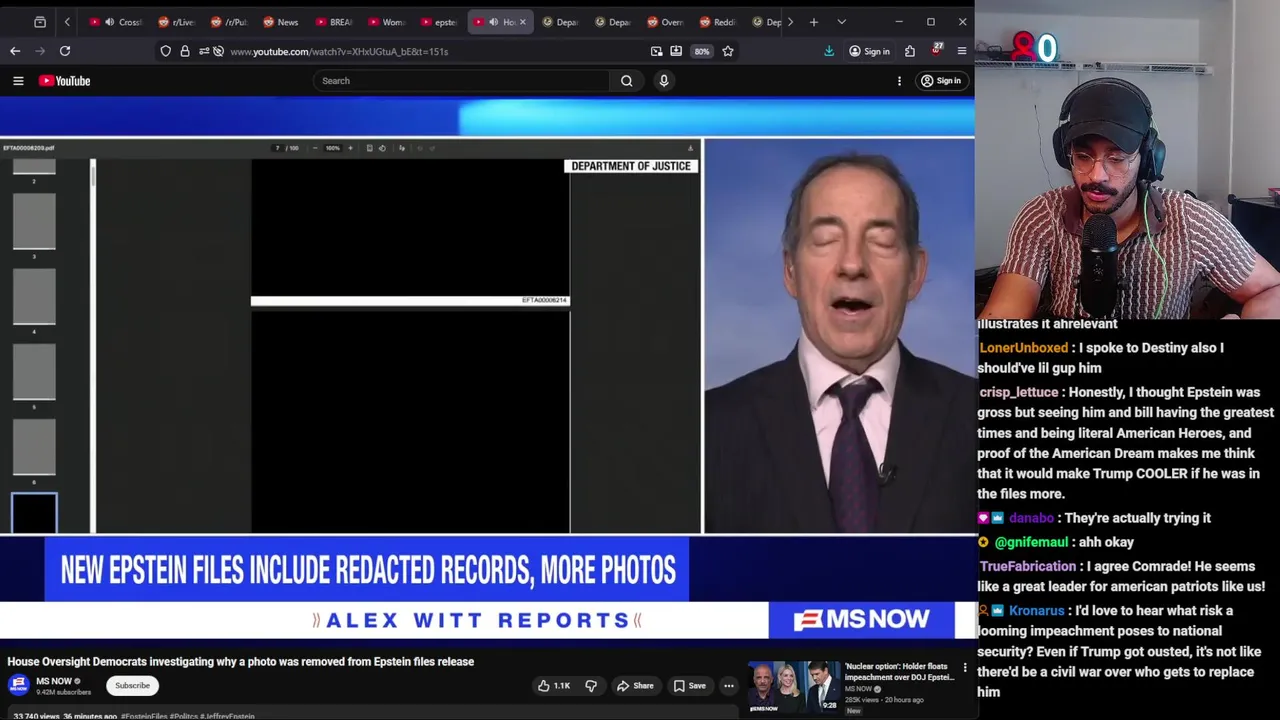Open the 'Nuclear option' recommended video thumbnail
Image resolution: width=1280 pixels, height=720 pixels.
tap(794, 686)
